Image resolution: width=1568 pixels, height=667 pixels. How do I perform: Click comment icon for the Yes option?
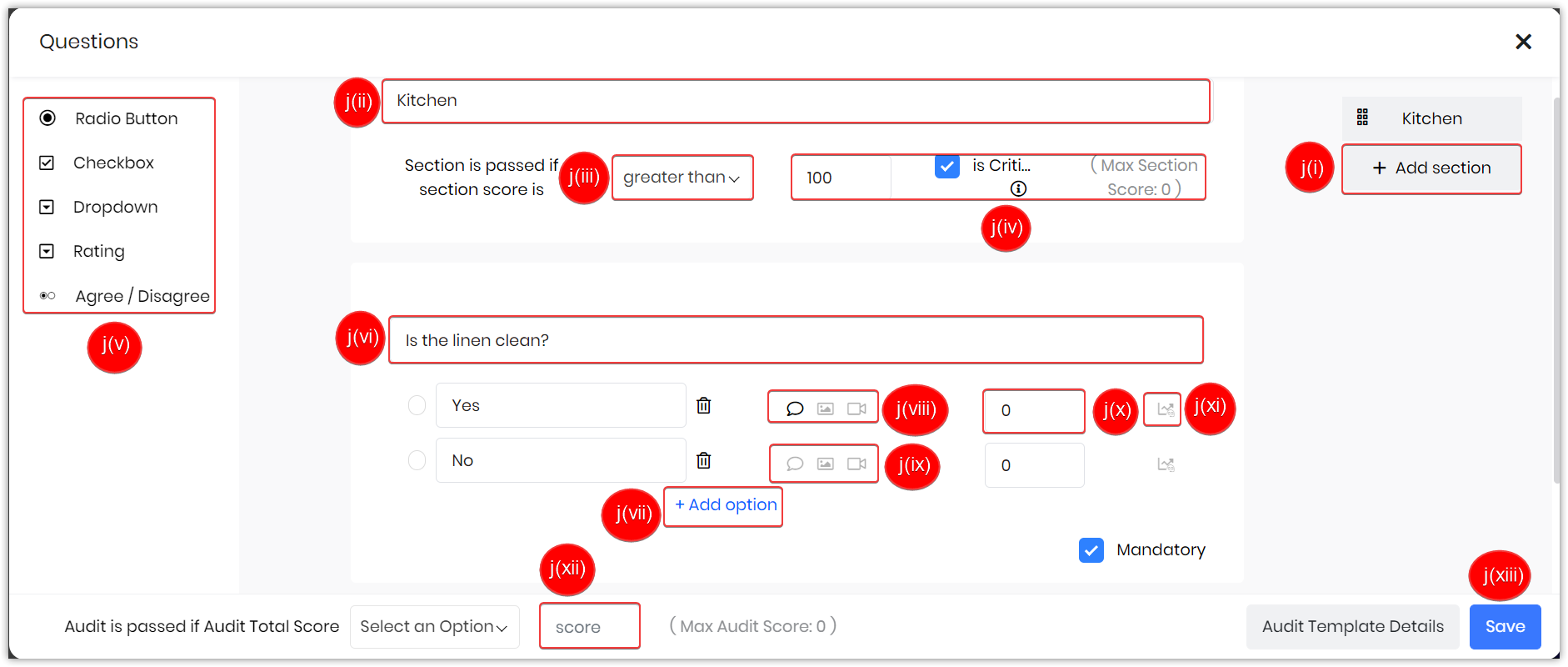[x=795, y=409]
